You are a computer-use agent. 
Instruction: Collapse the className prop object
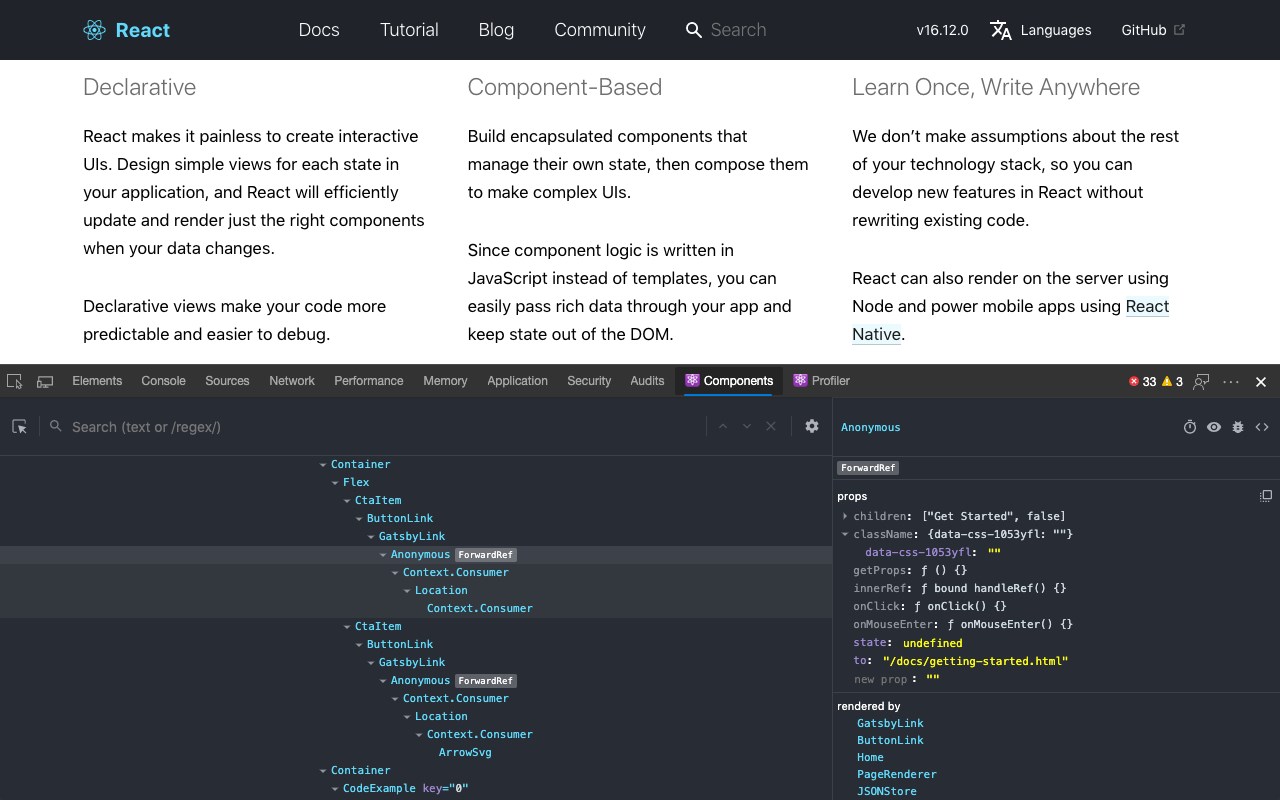(845, 534)
